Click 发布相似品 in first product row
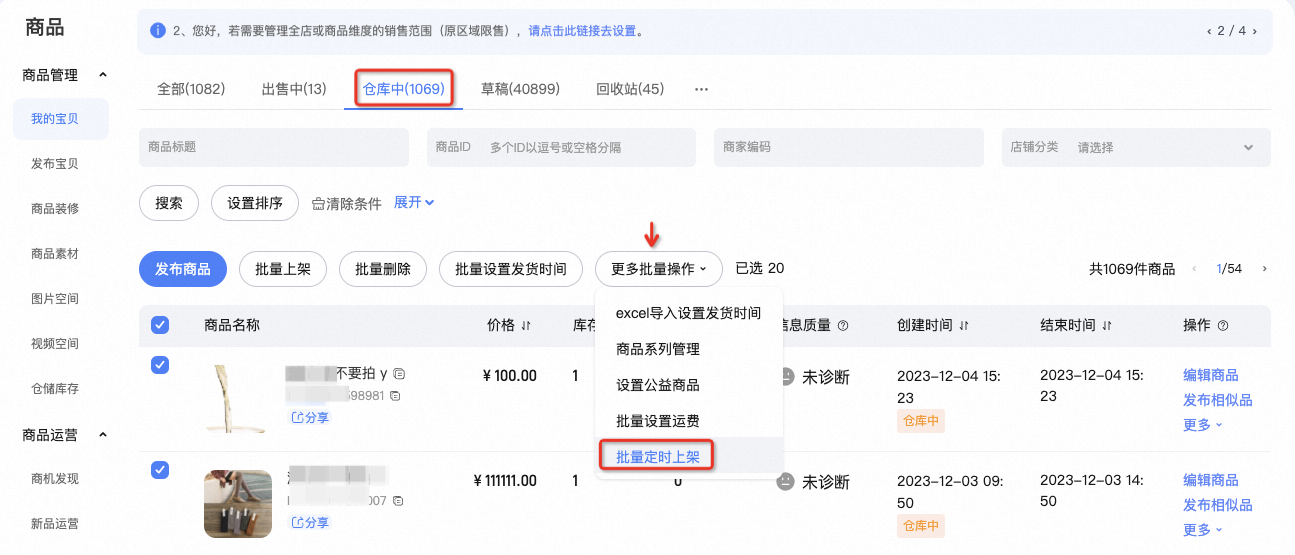 point(1217,400)
